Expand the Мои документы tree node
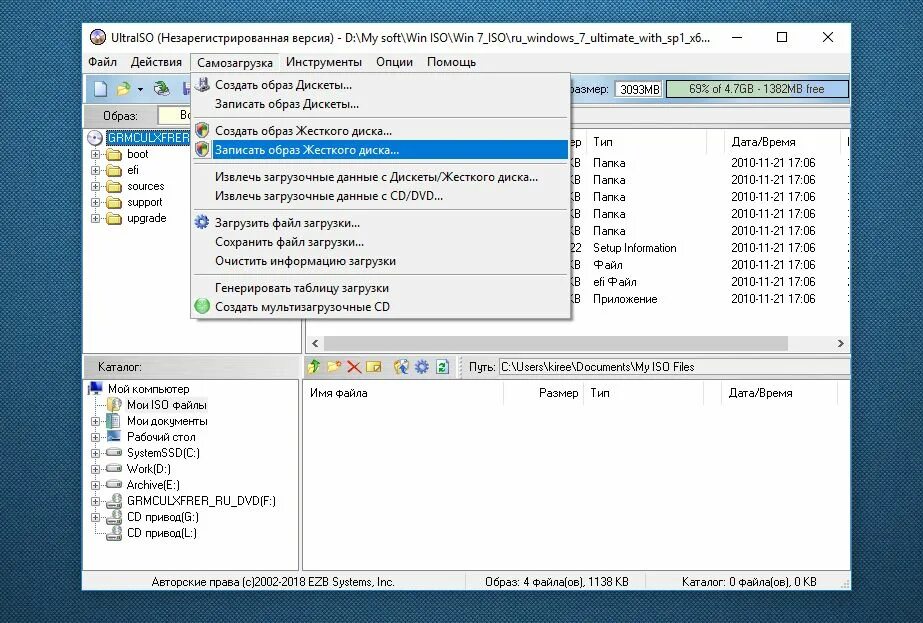The image size is (923, 623). click(x=95, y=421)
